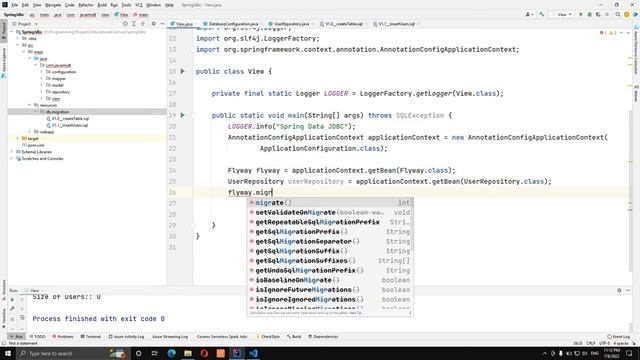Click the Select Opened File target icon
The width and height of the screenshot is (640, 360).
pyautogui.click(x=125, y=24)
